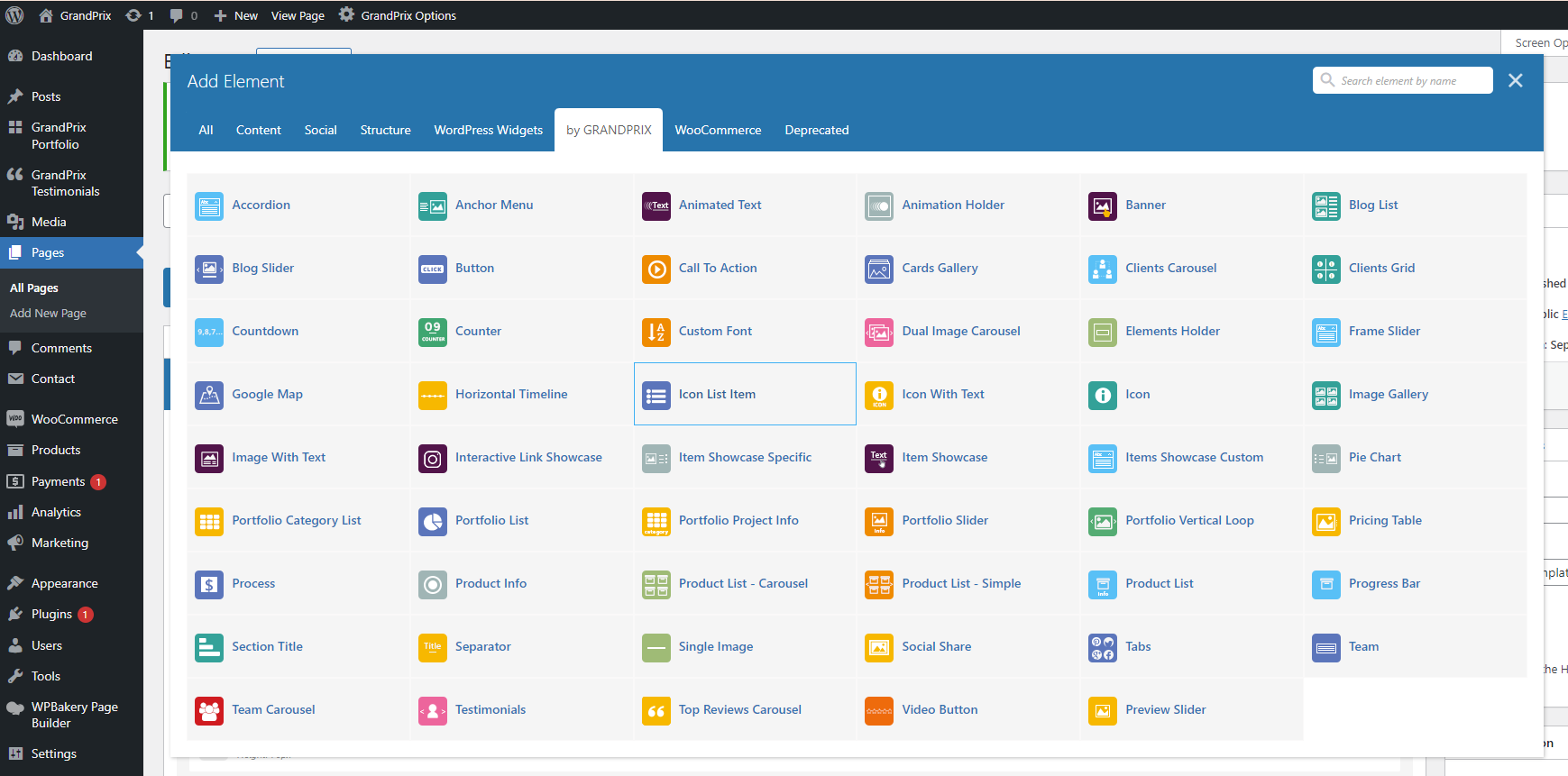The height and width of the screenshot is (776, 1568).
Task: Click the Clients Carousel element icon
Action: click(1103, 269)
